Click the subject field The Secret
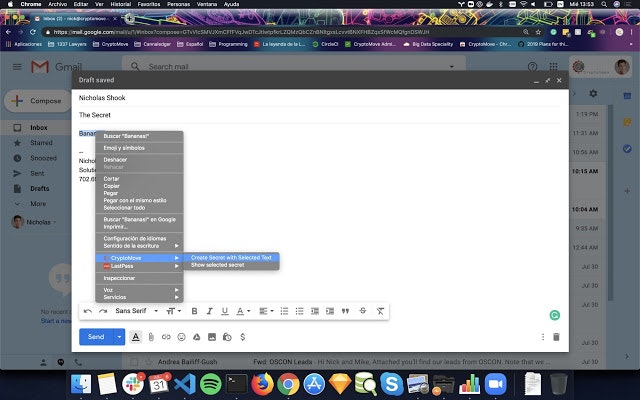The height and width of the screenshot is (400, 640). pos(319,115)
